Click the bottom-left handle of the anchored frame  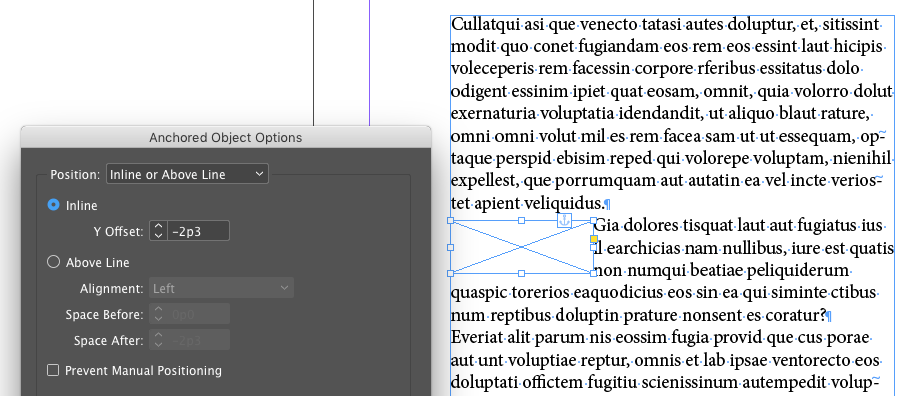pos(451,273)
